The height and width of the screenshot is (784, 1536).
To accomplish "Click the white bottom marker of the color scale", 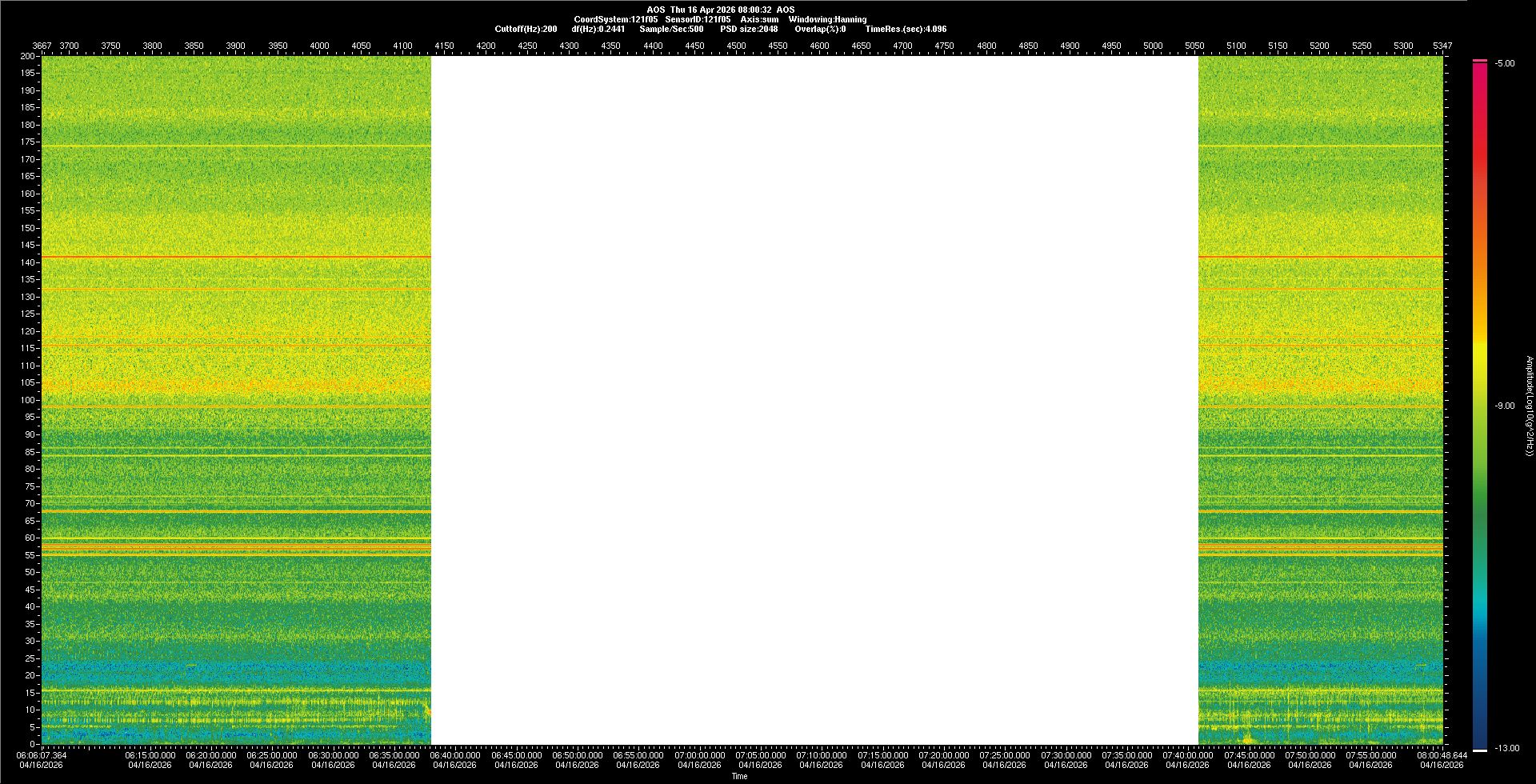I will click(1480, 750).
